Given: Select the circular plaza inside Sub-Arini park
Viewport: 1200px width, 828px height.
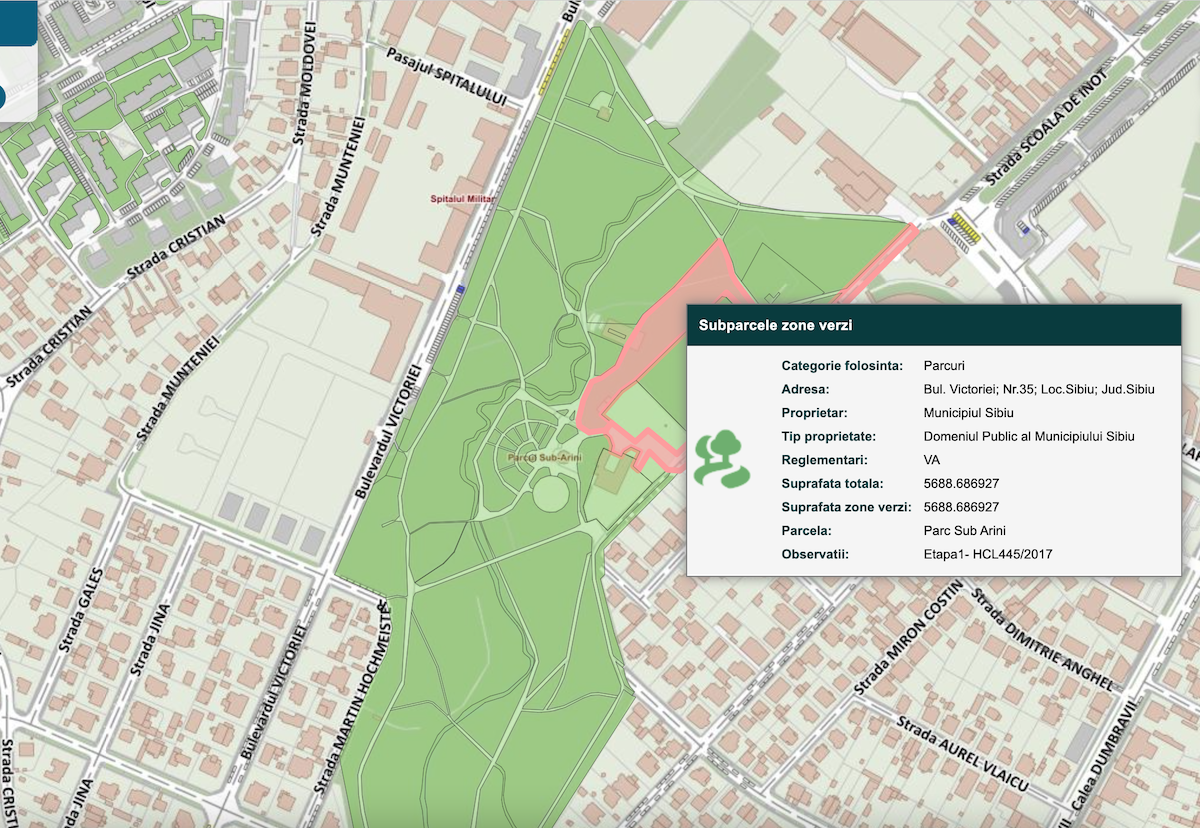Looking at the screenshot, I should (x=551, y=493).
